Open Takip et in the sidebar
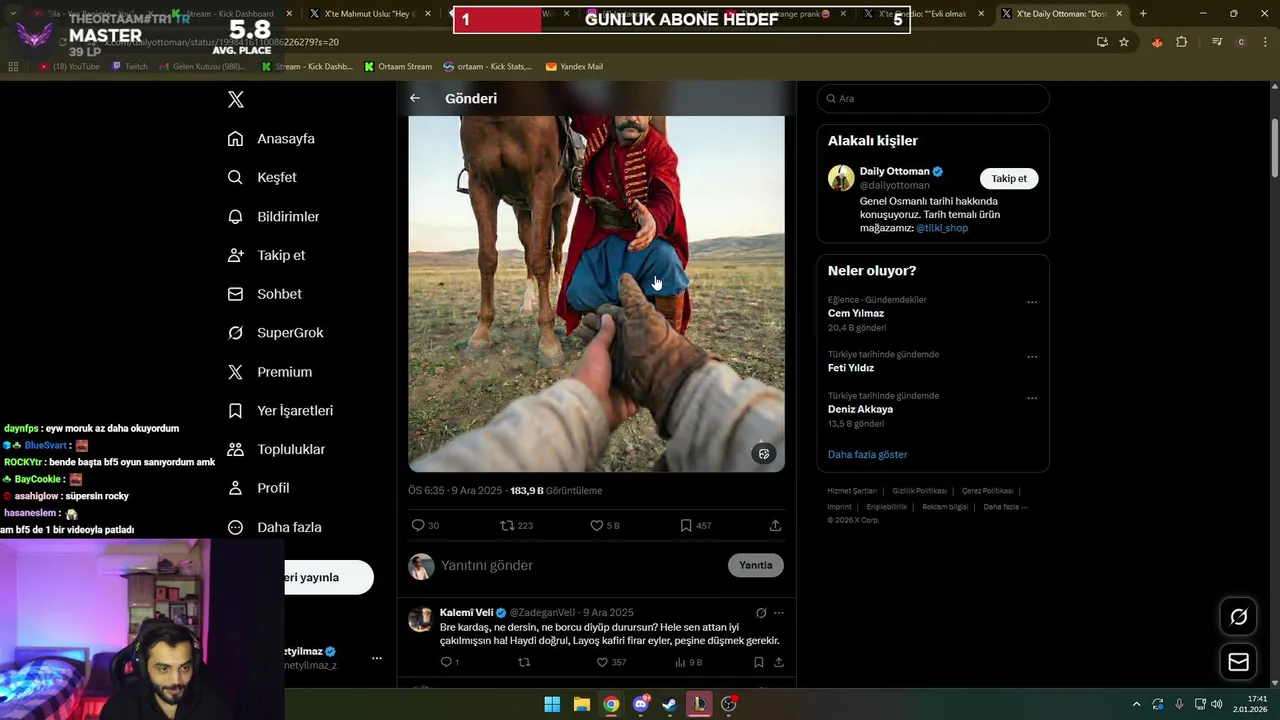 266,255
